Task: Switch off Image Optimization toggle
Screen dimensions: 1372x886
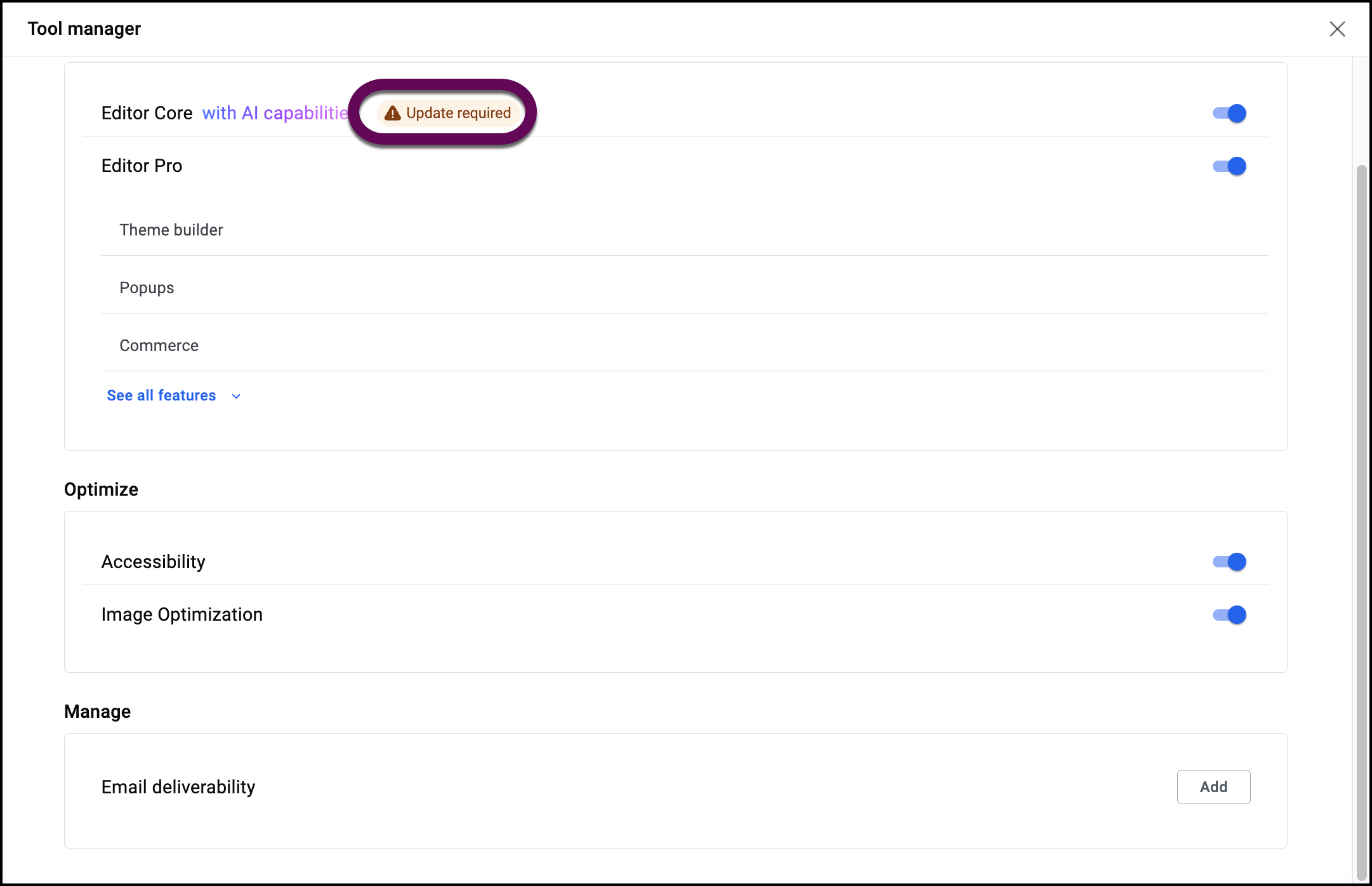Action: [1229, 614]
